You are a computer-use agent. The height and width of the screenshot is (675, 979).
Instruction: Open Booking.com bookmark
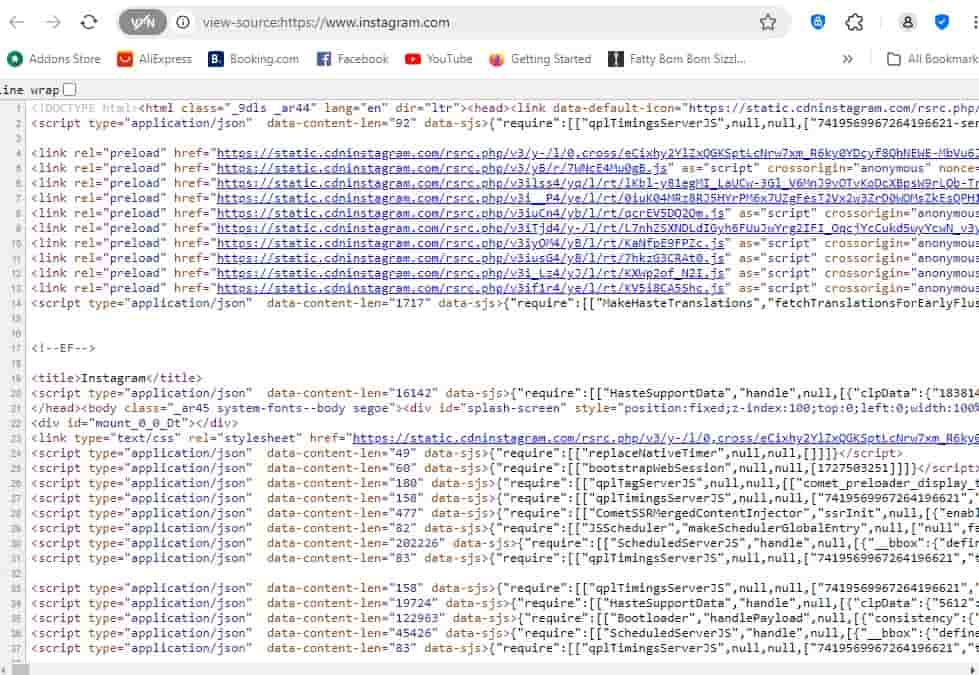[x=253, y=59]
